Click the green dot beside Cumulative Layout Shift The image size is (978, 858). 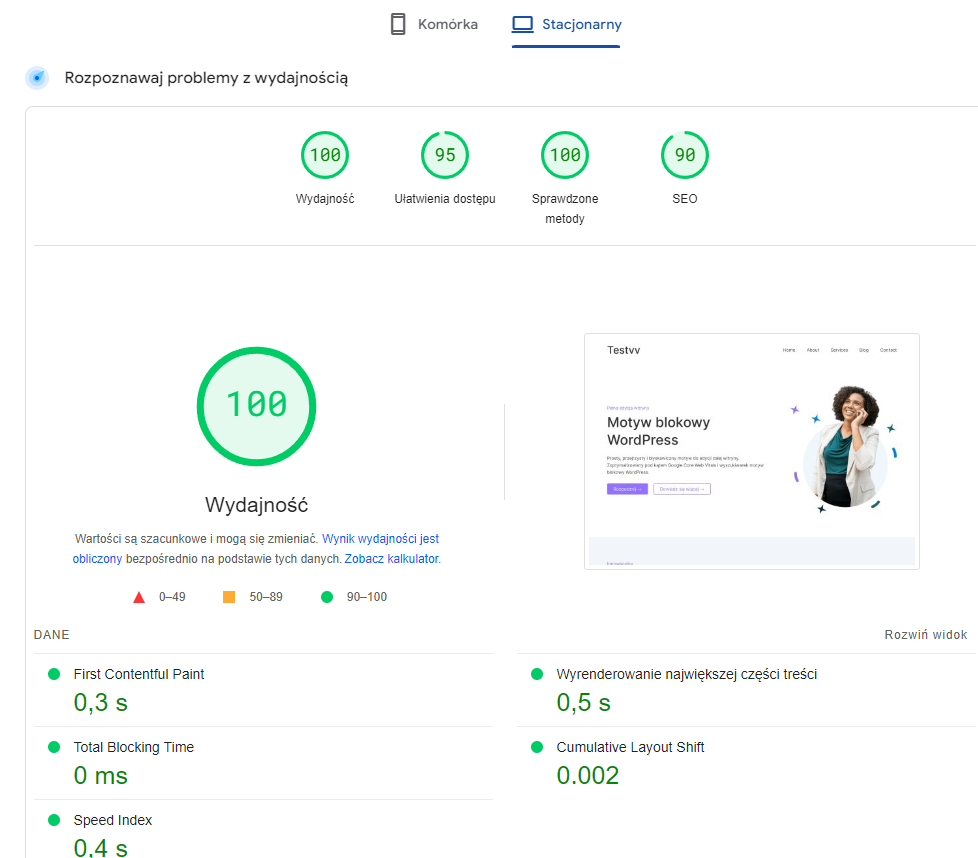539,747
